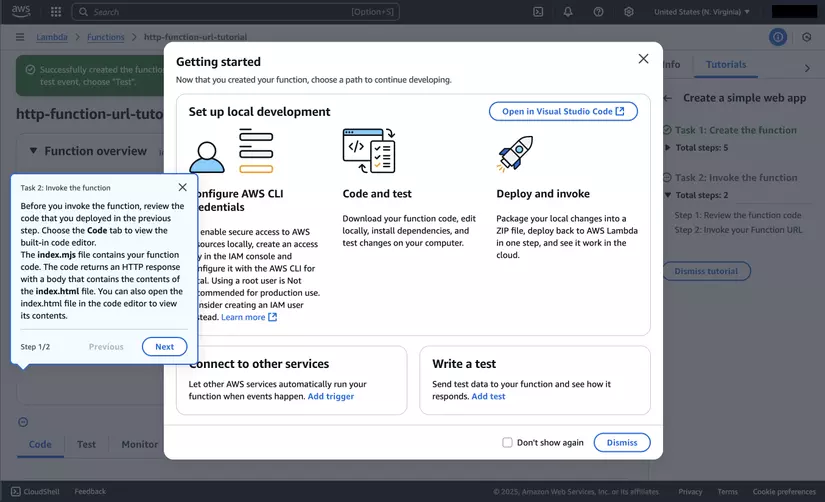Open Cookie preferences in footer

click(x=784, y=491)
